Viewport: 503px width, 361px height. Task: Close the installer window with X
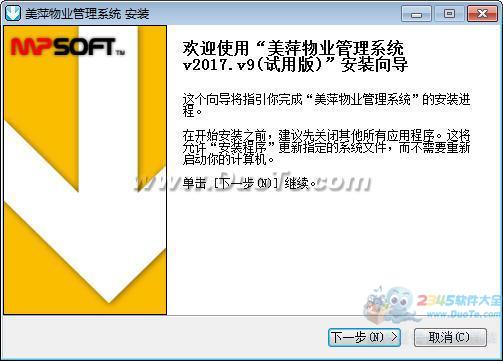[482, 14]
